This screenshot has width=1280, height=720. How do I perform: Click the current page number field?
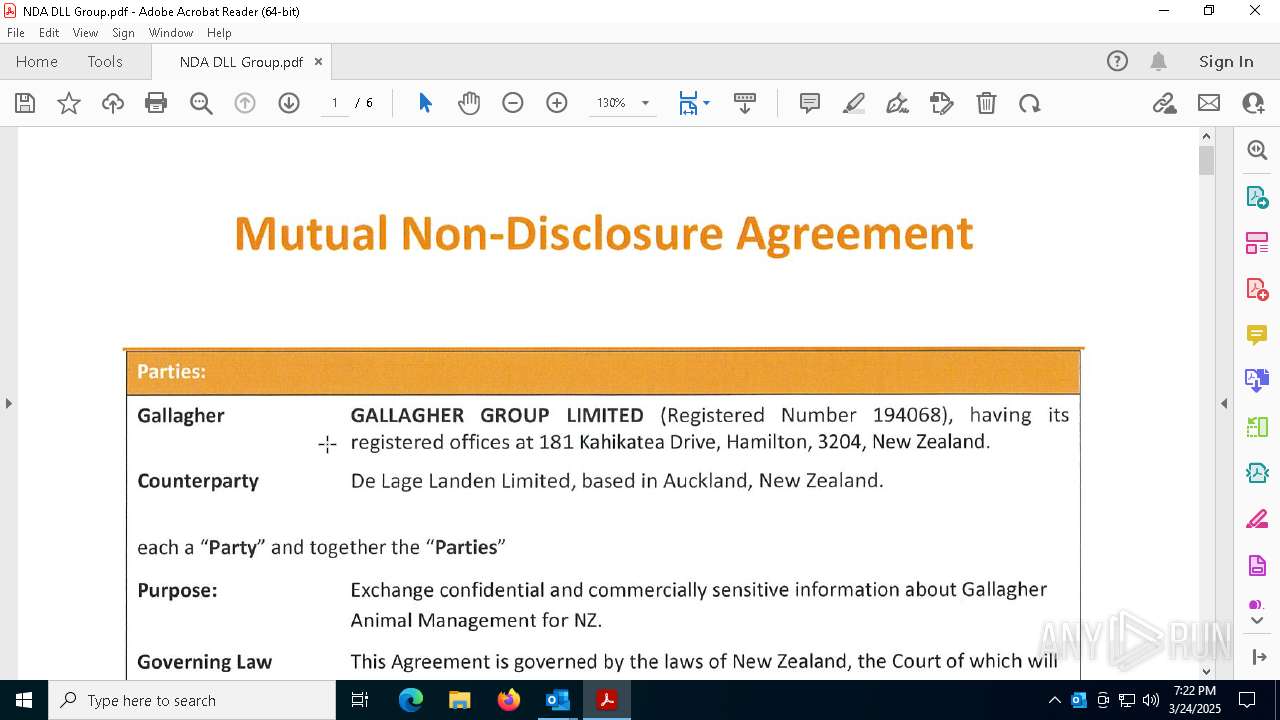click(x=335, y=103)
